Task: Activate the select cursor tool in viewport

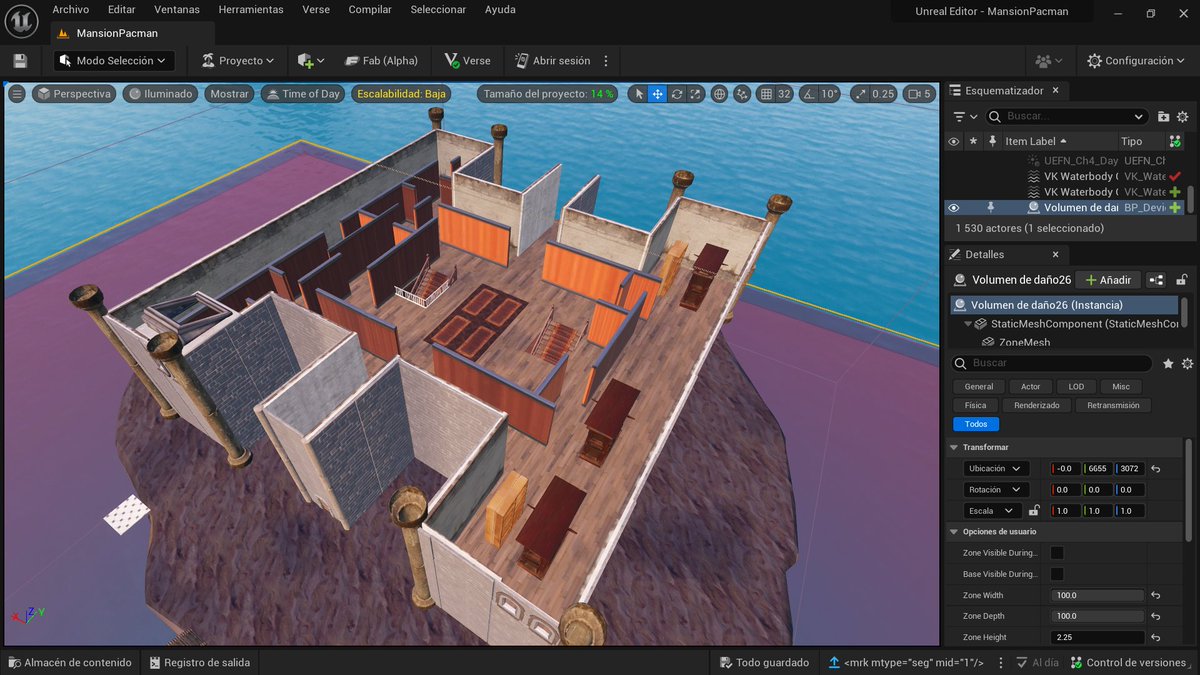Action: click(639, 94)
